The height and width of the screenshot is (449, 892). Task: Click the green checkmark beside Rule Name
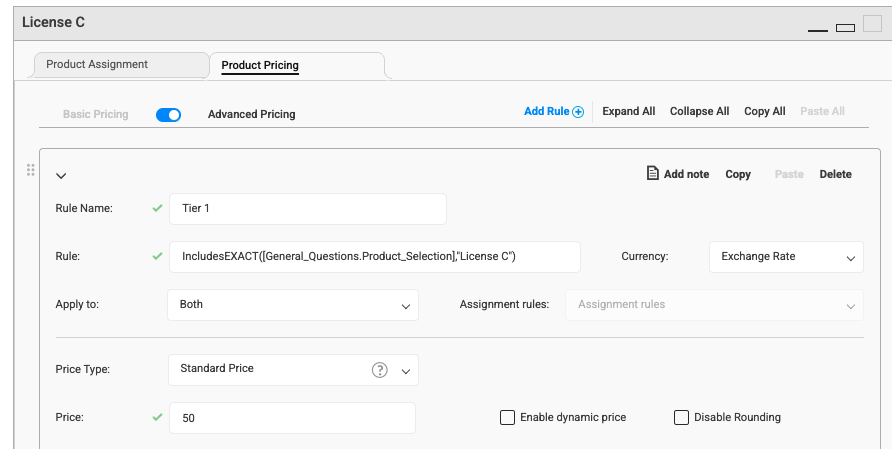pyautogui.click(x=158, y=208)
